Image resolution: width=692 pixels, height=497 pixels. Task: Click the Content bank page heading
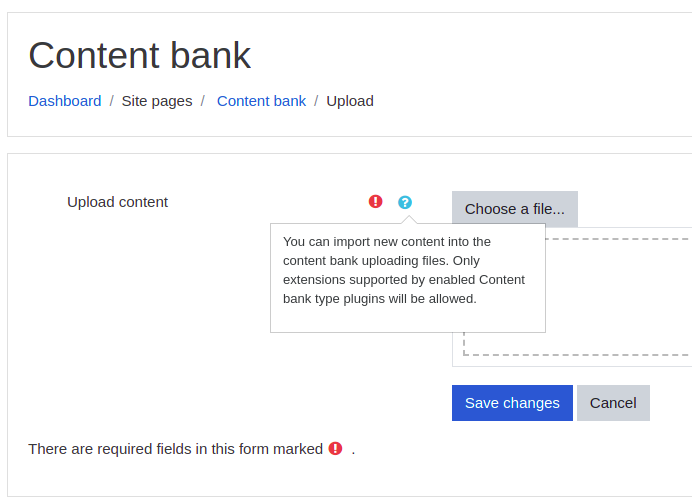click(139, 56)
